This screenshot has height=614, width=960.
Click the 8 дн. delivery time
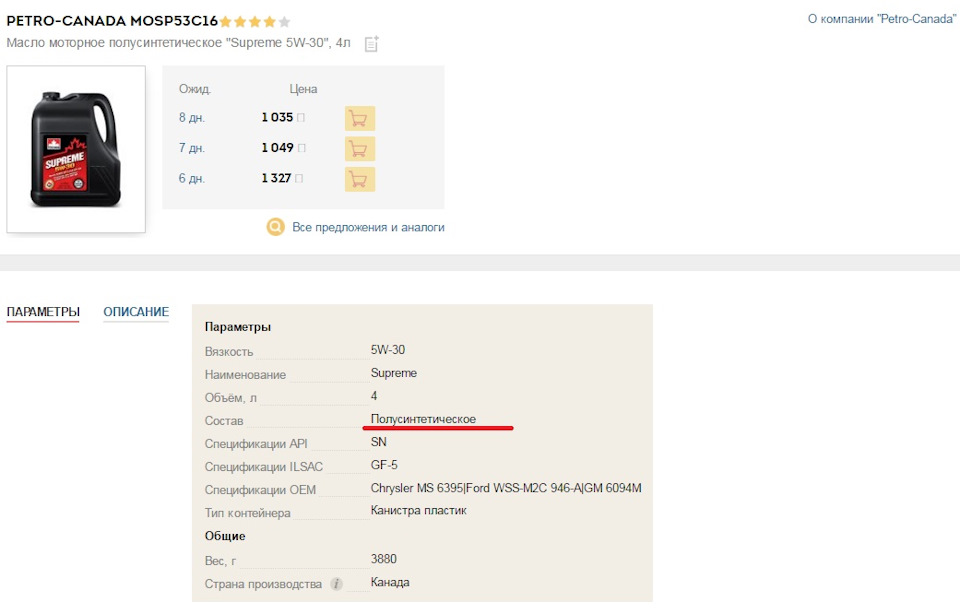192,118
